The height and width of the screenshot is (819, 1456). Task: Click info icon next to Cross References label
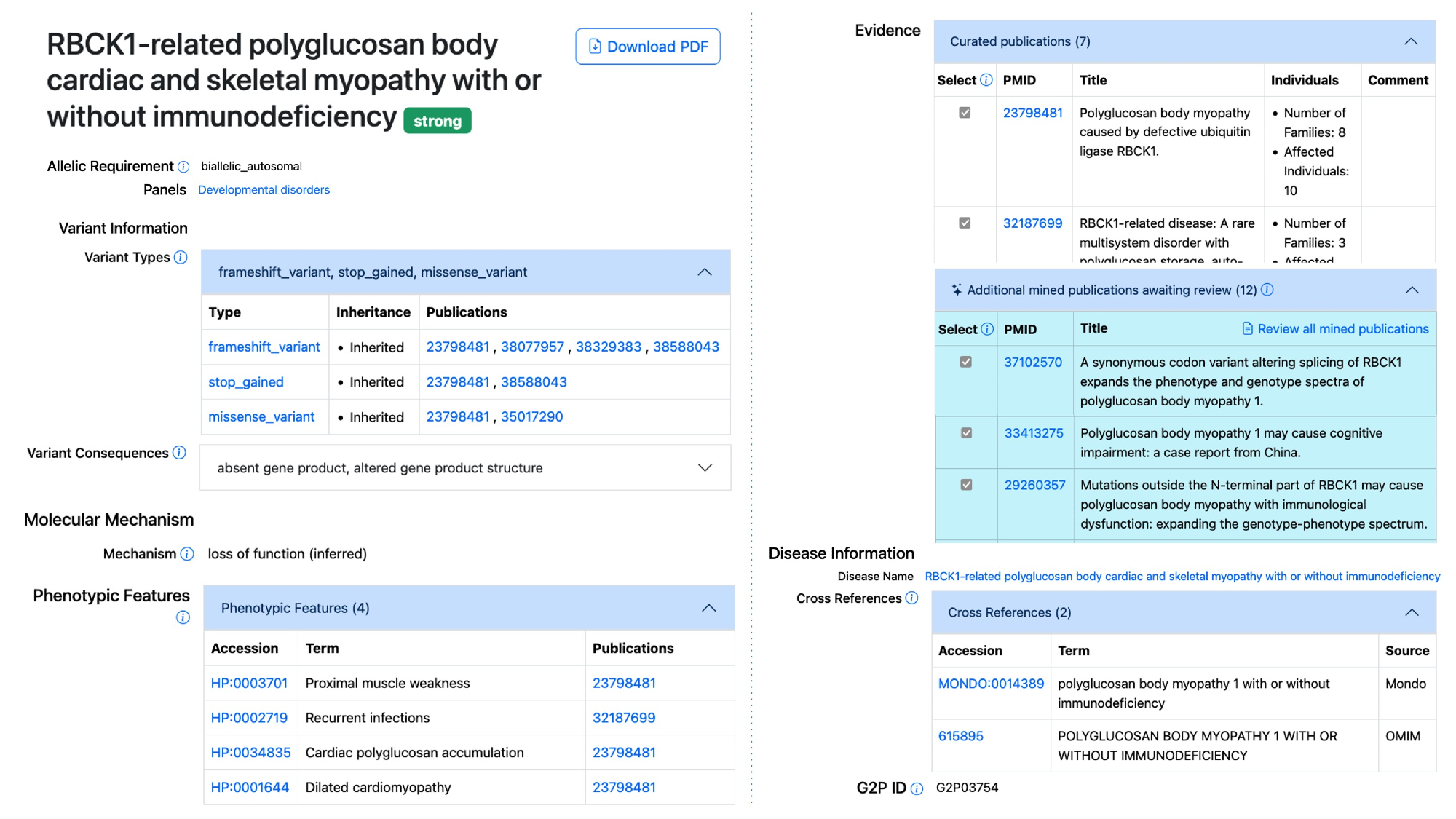coord(911,598)
